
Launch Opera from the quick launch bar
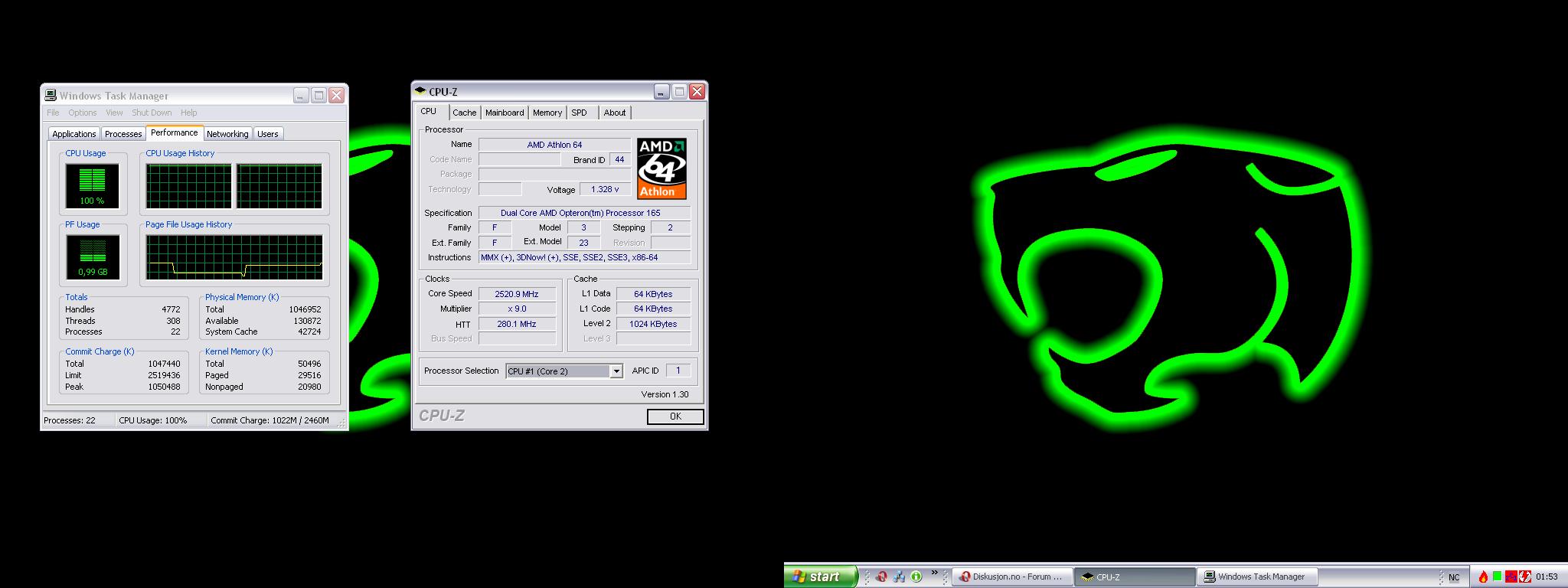pyautogui.click(x=882, y=577)
